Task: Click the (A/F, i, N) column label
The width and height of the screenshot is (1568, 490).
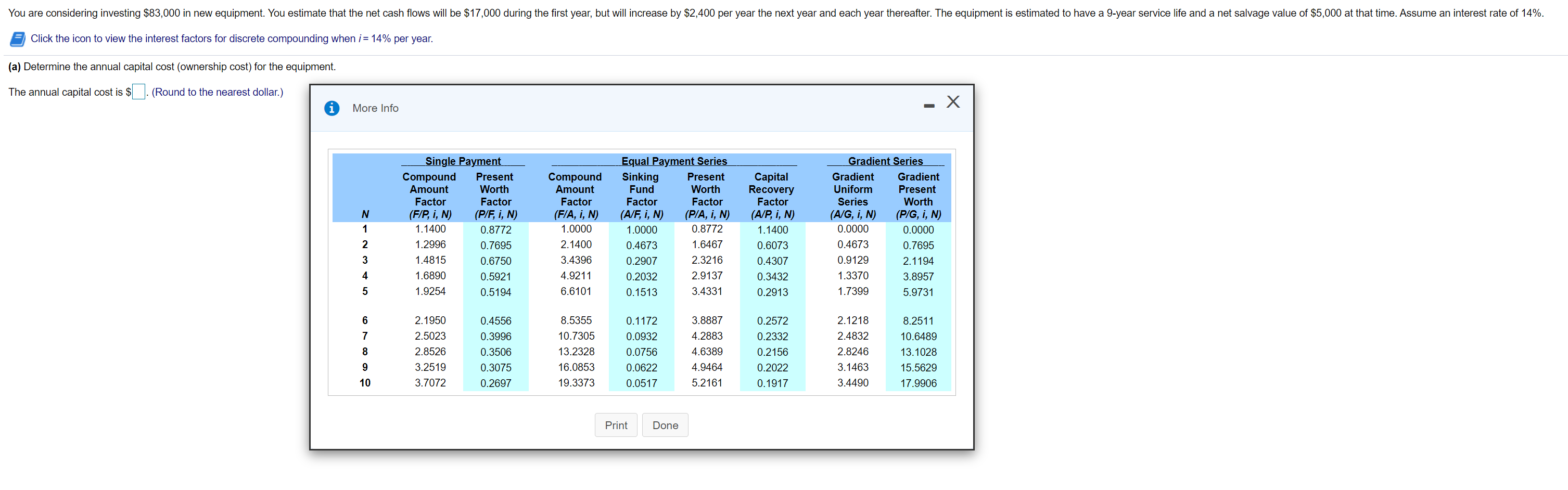Action: point(642,214)
